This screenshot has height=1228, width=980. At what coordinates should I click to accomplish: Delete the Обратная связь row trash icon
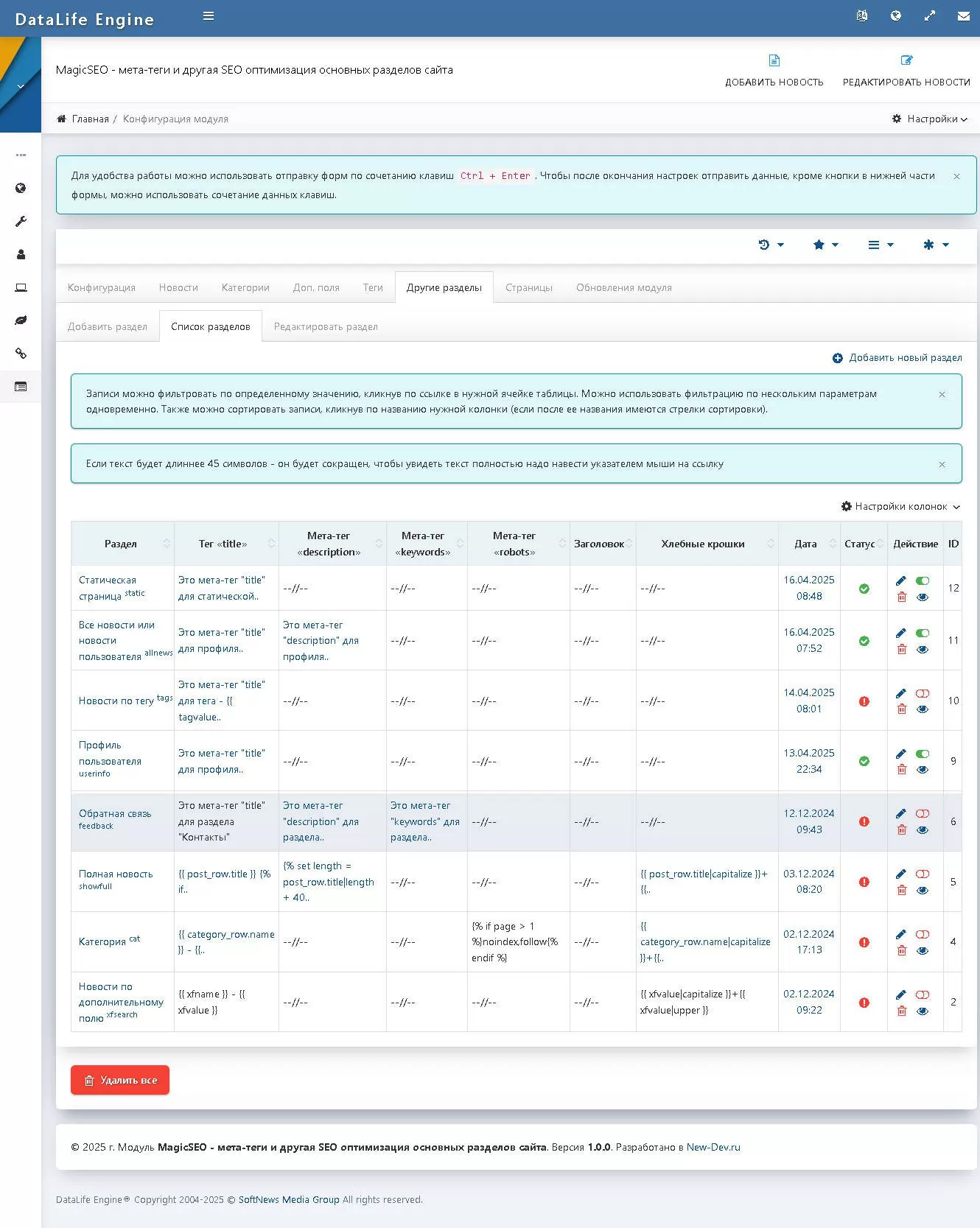901,830
